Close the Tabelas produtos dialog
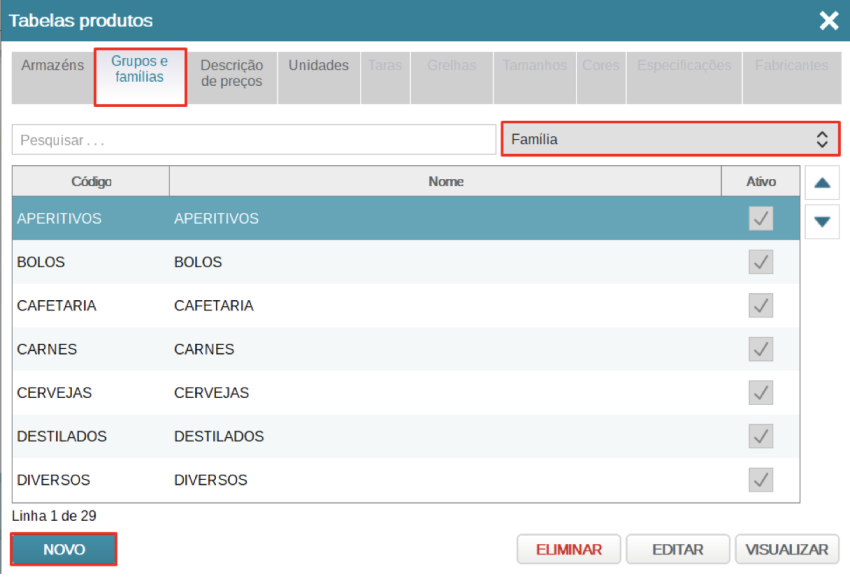Viewport: 850px width, 586px height. point(828,21)
